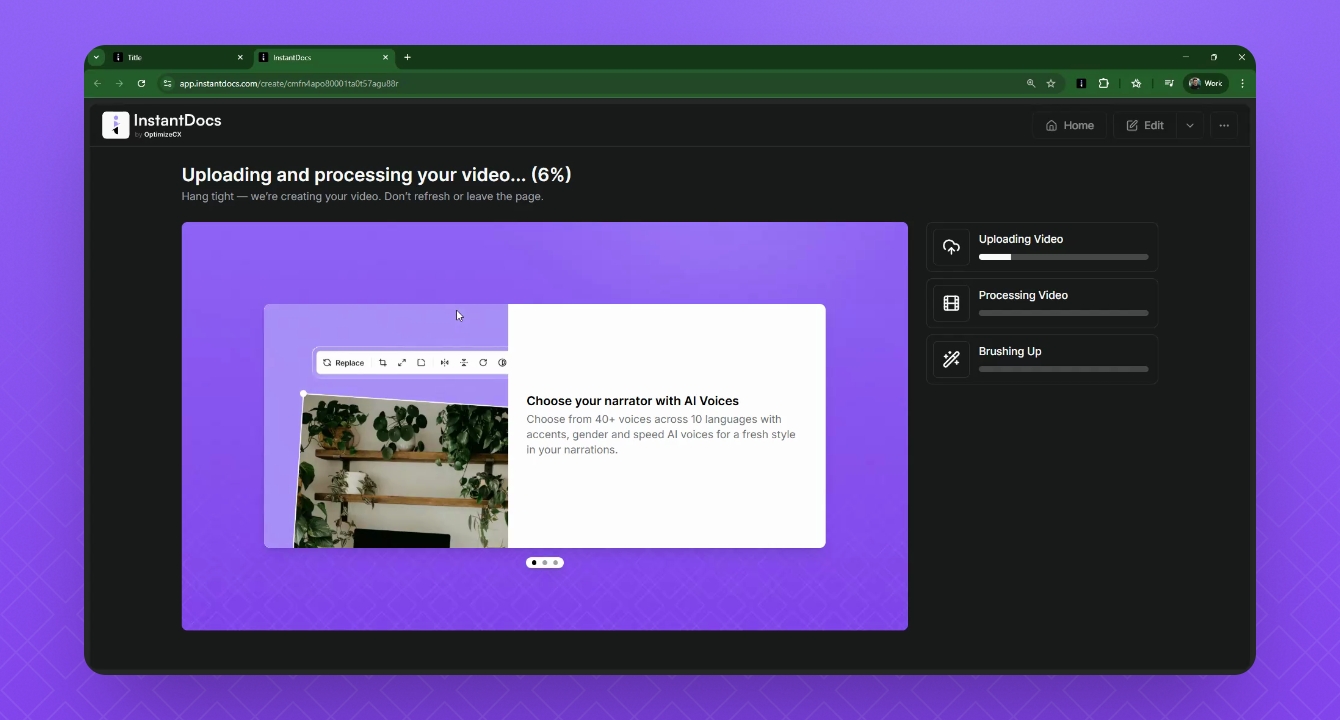The image size is (1340, 720).
Task: Click the Brushing Up magic wand icon
Action: pyautogui.click(x=951, y=359)
